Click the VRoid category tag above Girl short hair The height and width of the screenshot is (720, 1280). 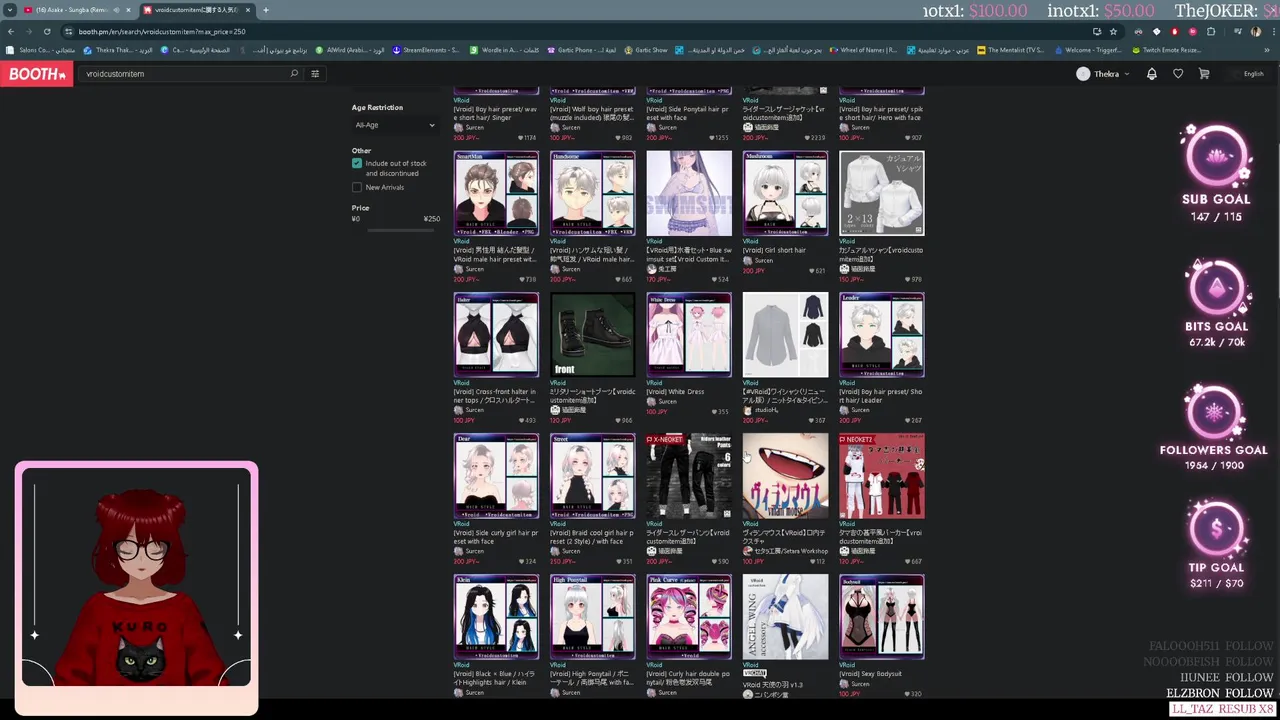coord(750,241)
